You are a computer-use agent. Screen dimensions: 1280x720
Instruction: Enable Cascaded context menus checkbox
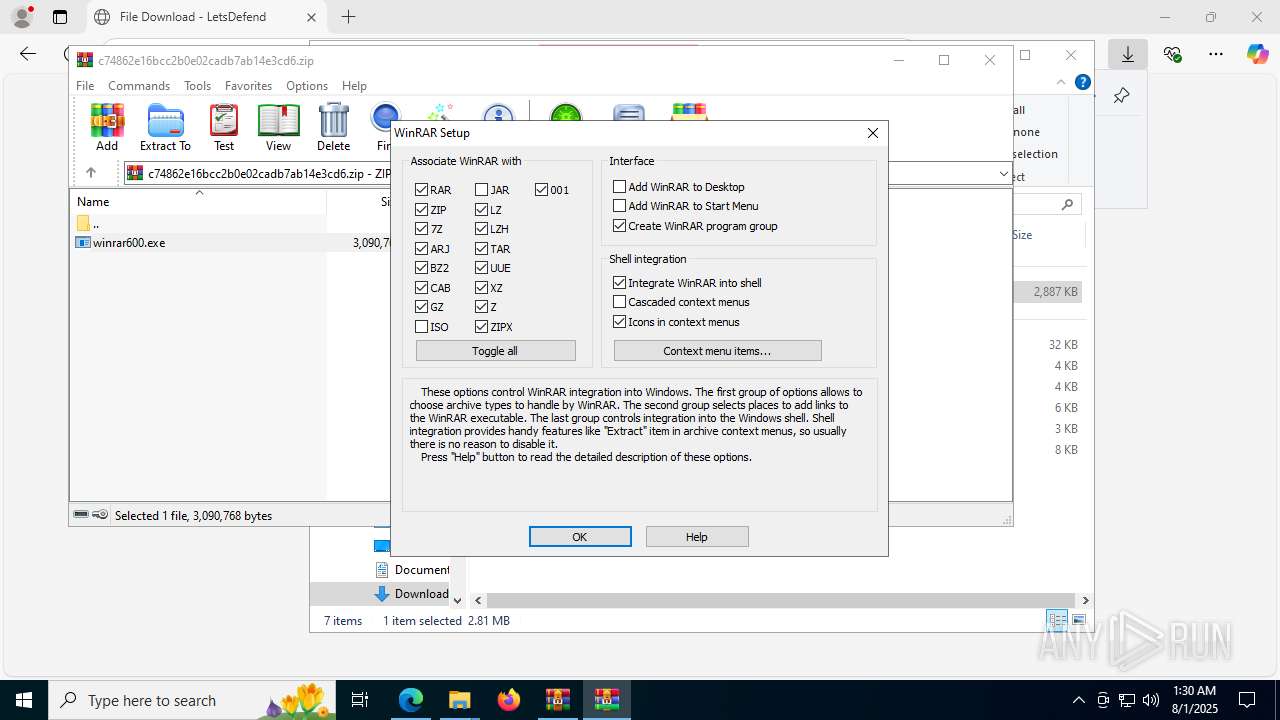[x=619, y=302]
